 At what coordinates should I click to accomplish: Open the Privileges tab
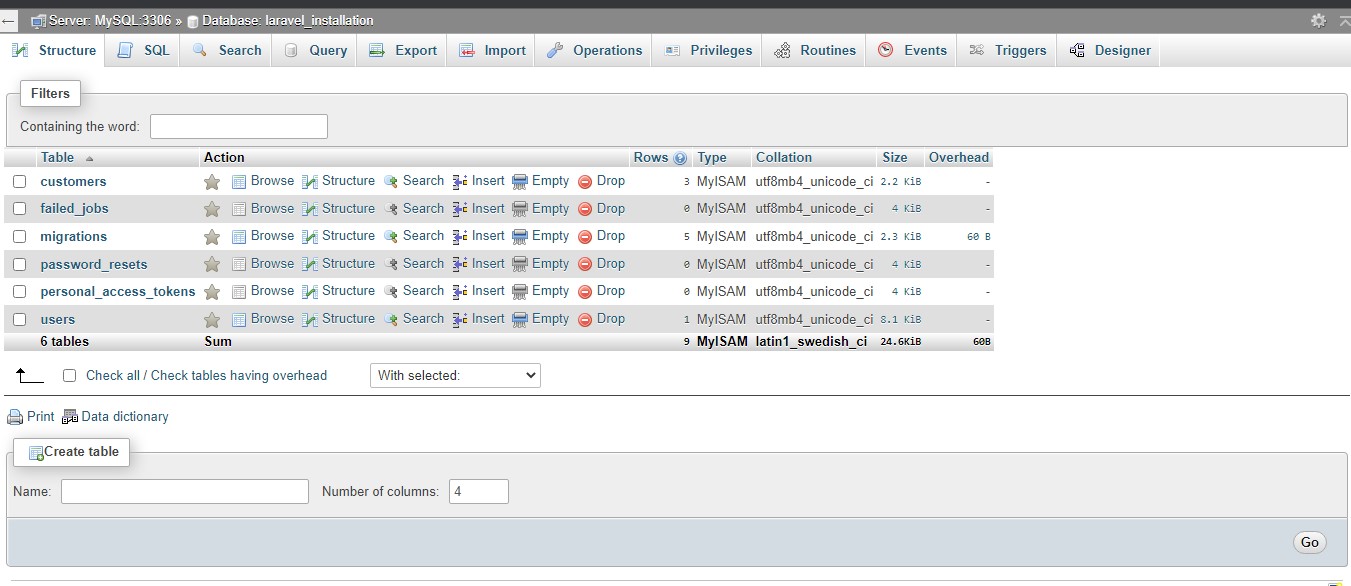click(x=708, y=51)
